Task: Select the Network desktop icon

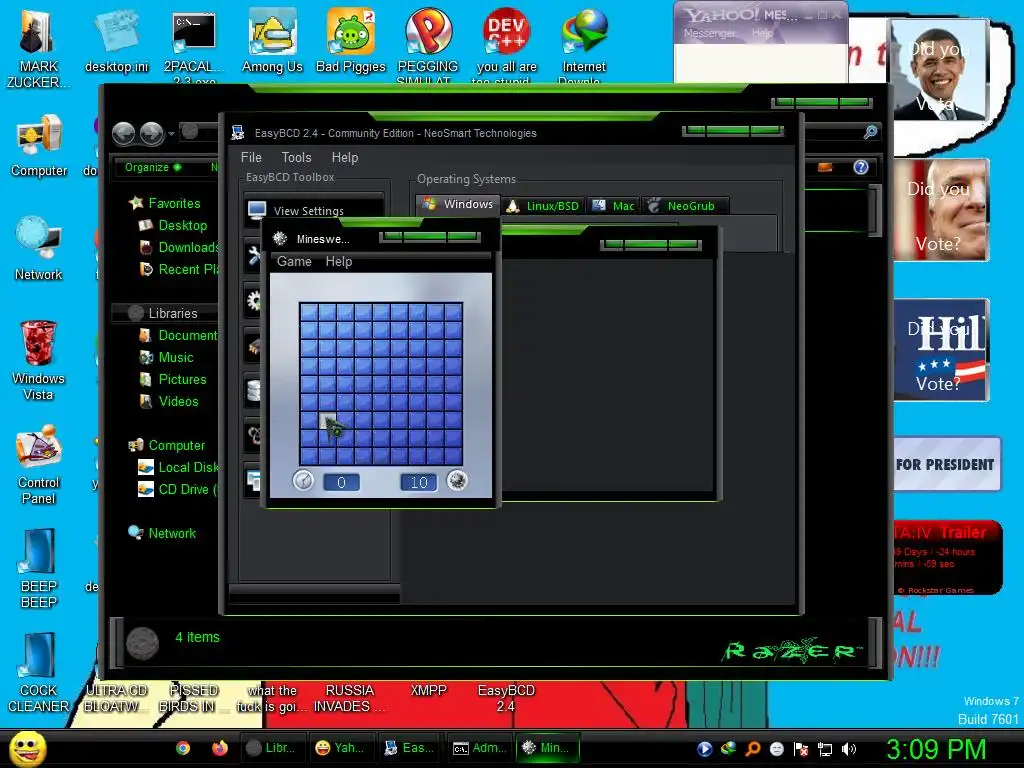Action: (39, 249)
